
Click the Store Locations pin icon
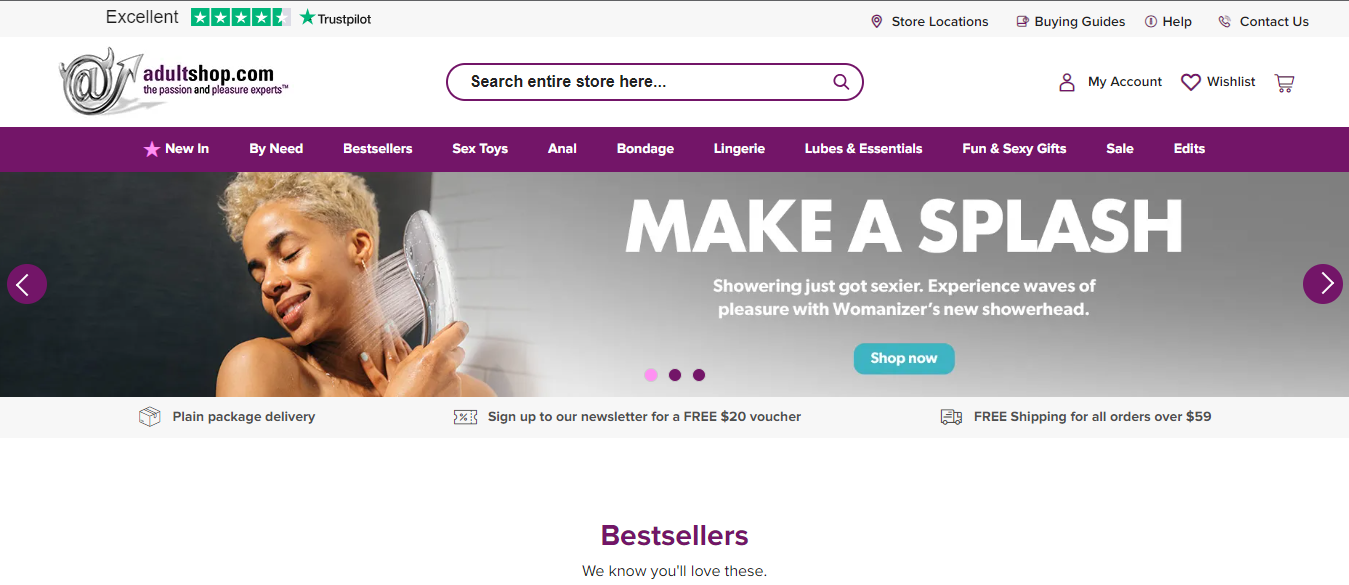coord(877,21)
